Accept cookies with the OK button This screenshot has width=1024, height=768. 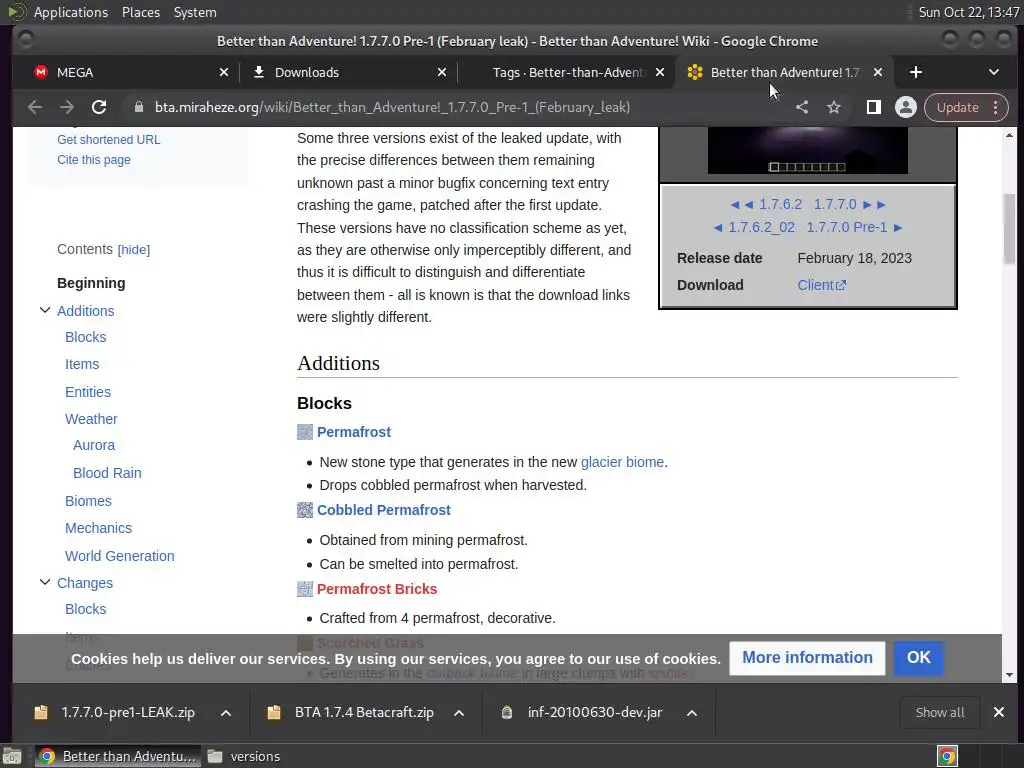(x=918, y=658)
